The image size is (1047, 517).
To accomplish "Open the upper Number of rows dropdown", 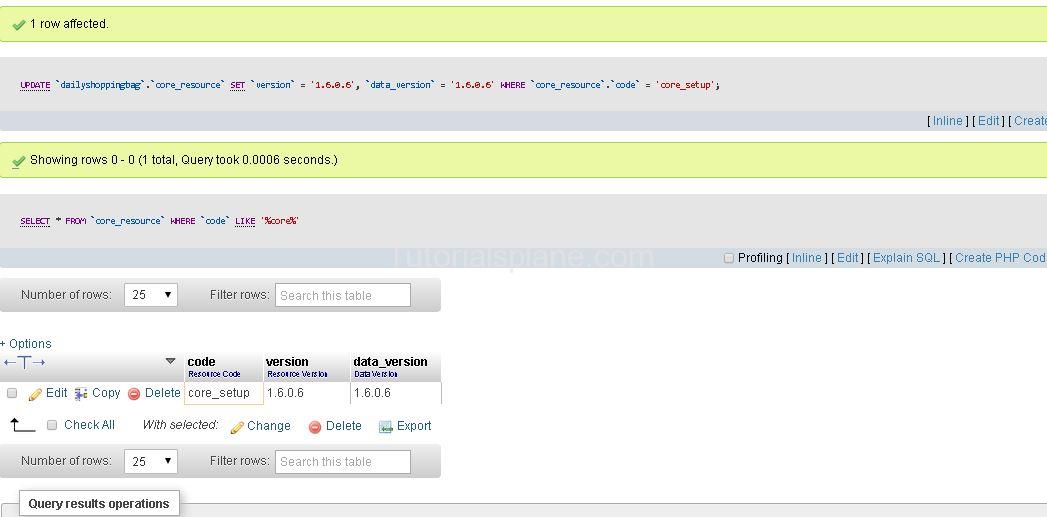I will tap(151, 295).
